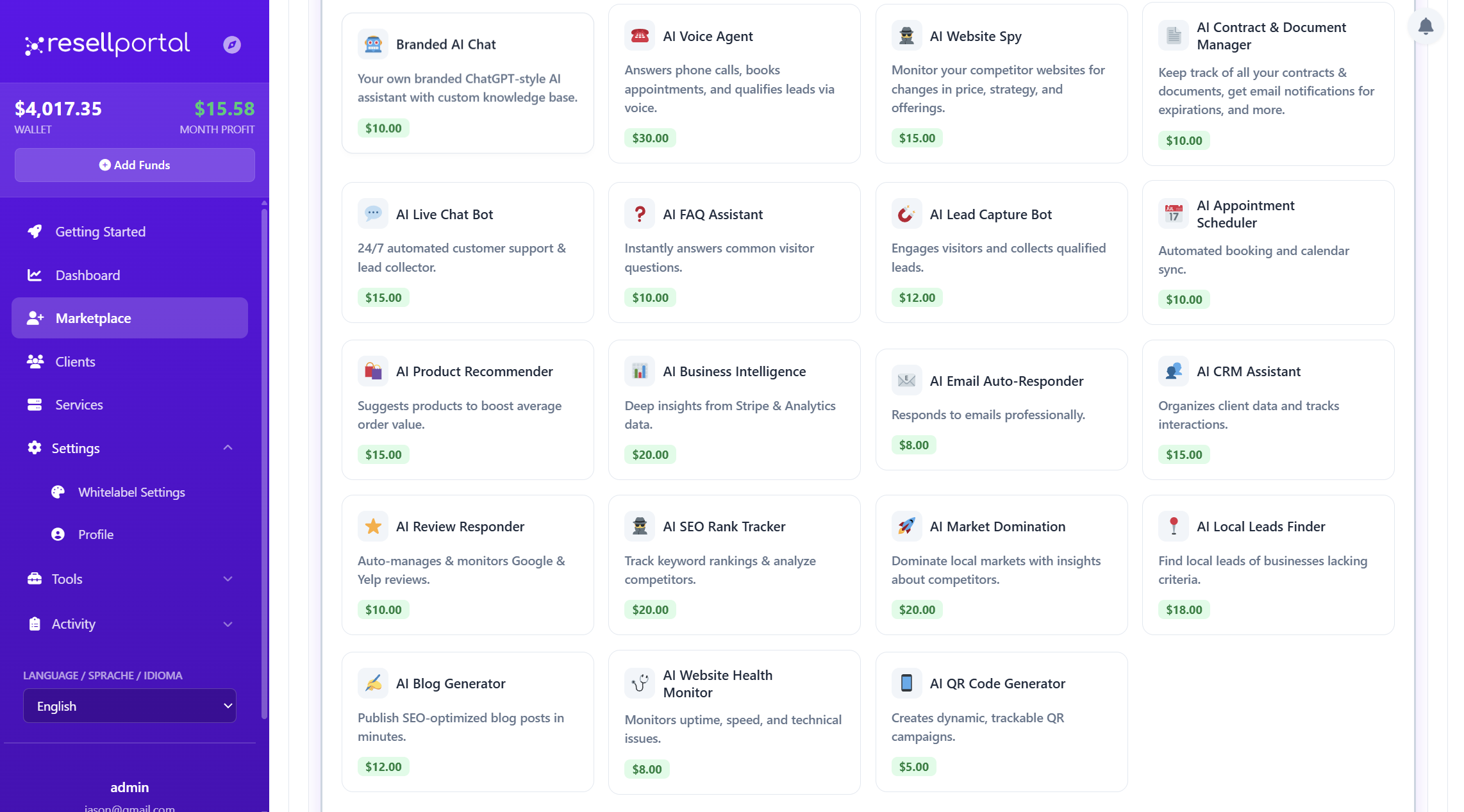Collapse the Settings section
This screenshot has width=1464, height=812.
tap(228, 447)
